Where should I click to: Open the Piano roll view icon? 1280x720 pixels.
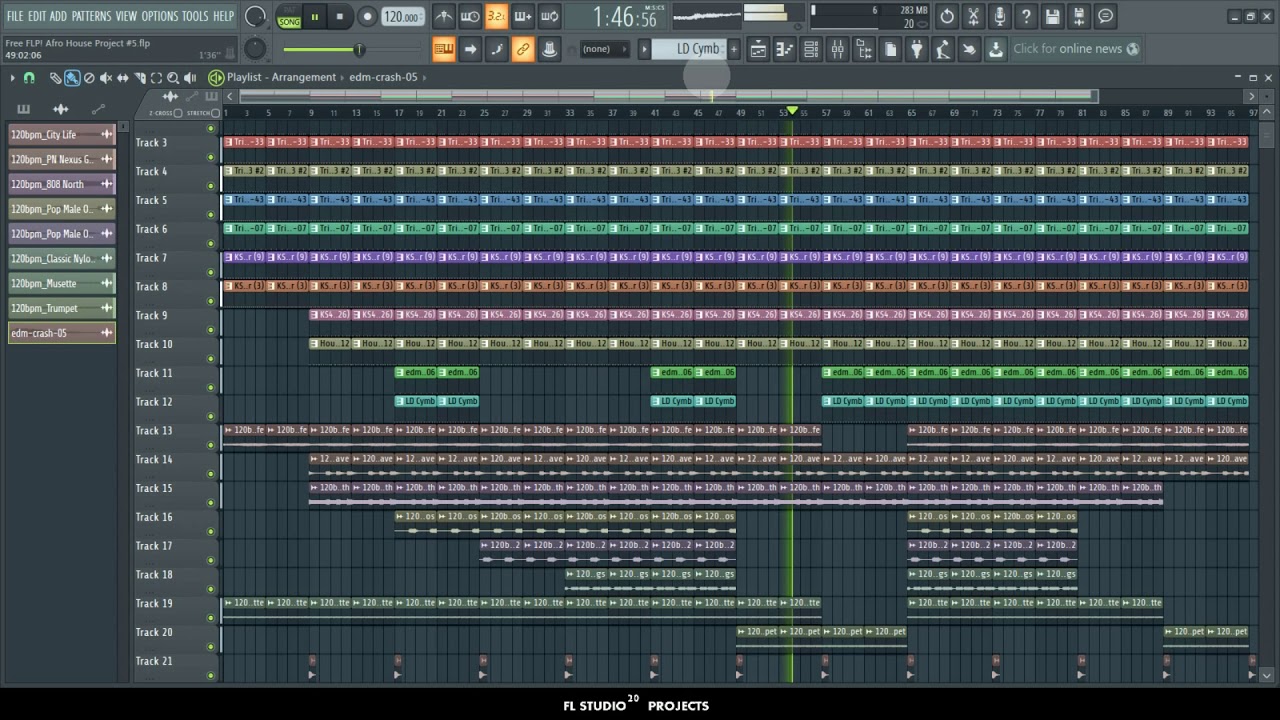click(785, 49)
